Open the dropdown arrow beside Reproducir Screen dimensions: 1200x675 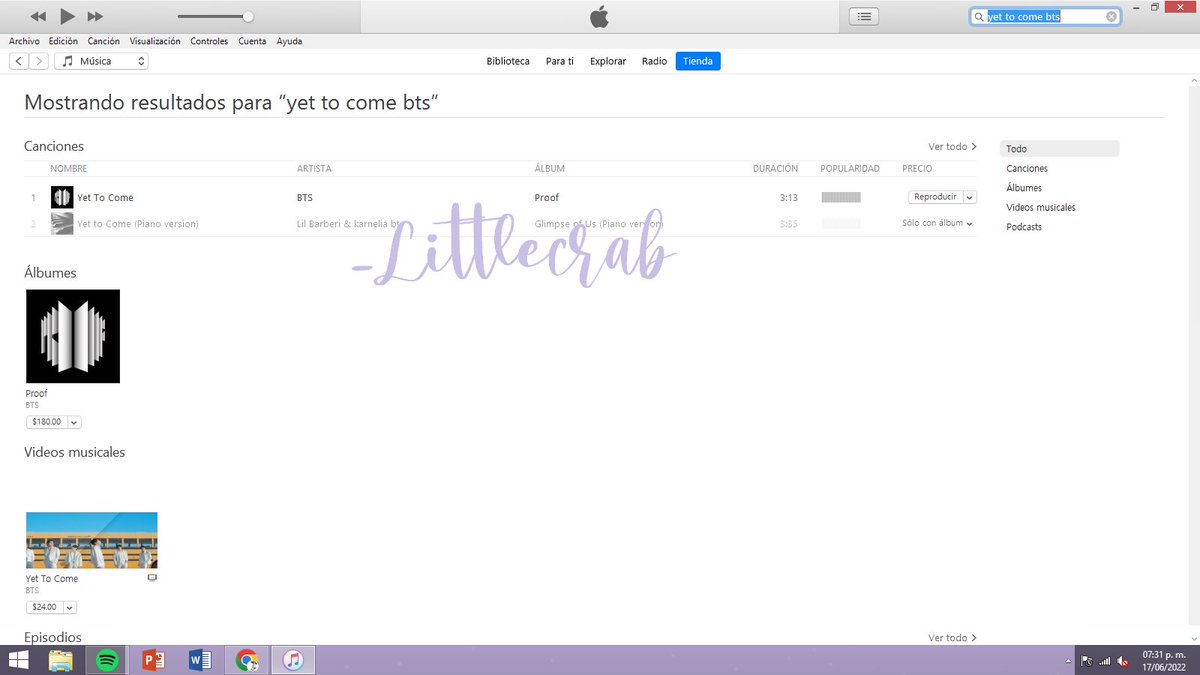(970, 197)
